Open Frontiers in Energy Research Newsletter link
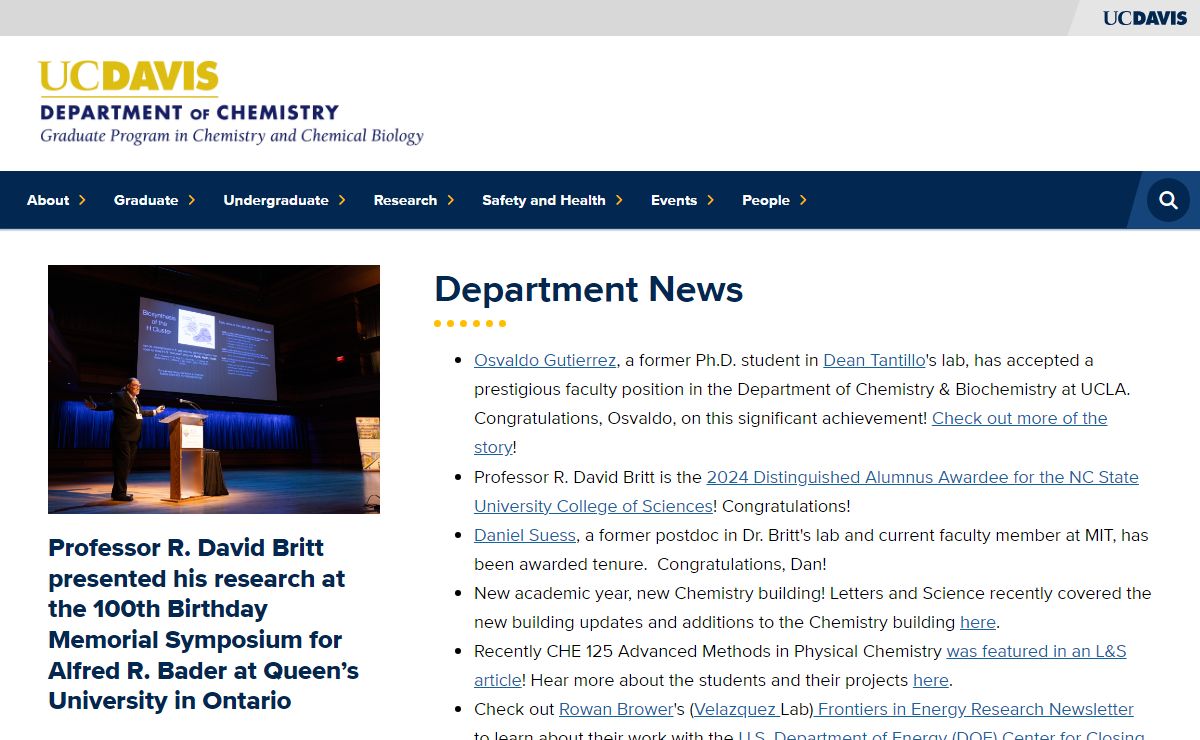This screenshot has height=740, width=1200. tap(974, 709)
